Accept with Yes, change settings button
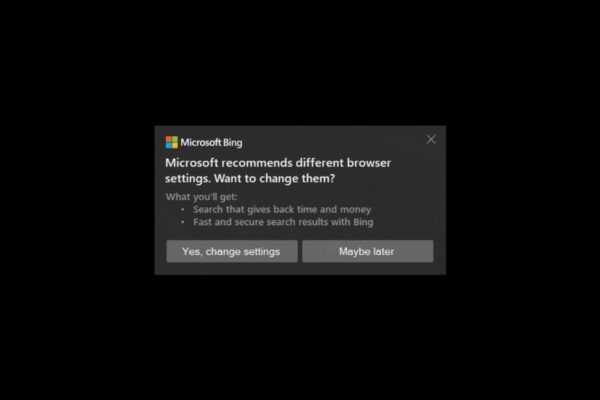 pos(232,251)
